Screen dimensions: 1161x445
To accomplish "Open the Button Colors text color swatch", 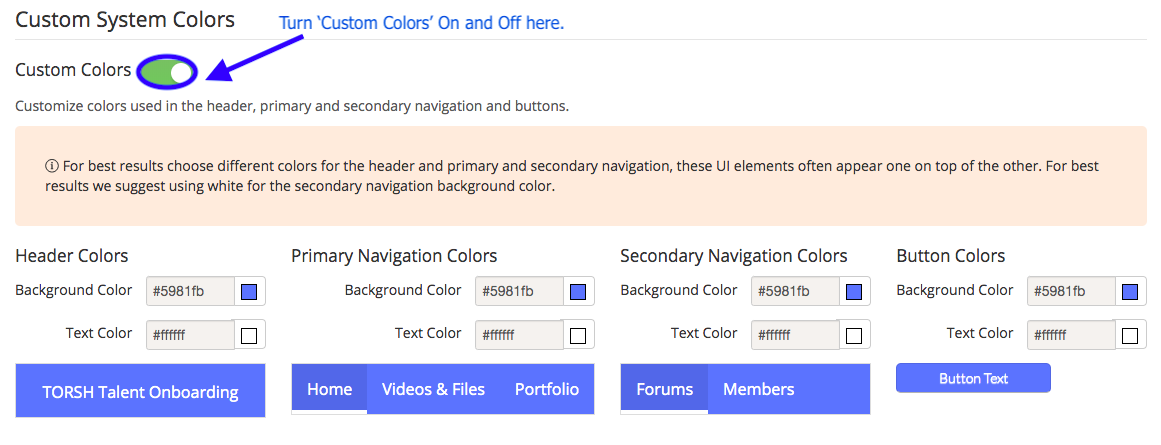I will pos(1130,335).
